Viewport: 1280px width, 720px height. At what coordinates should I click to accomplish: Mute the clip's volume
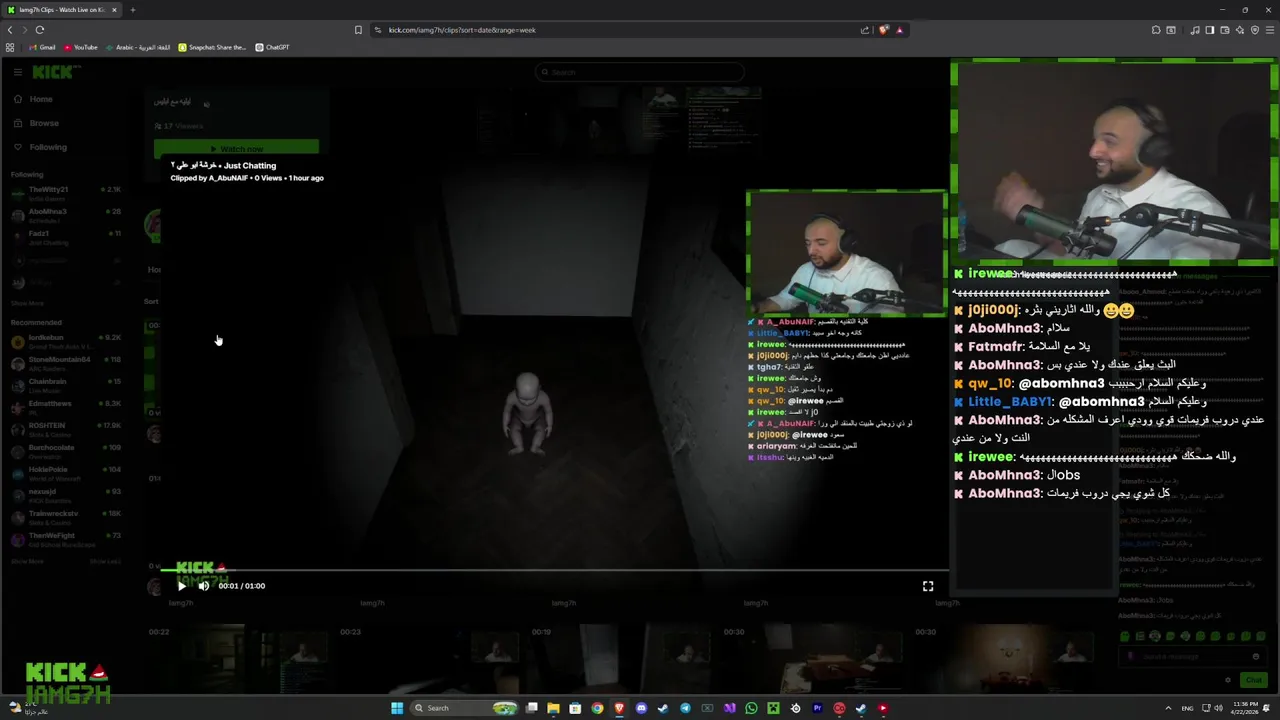point(204,586)
